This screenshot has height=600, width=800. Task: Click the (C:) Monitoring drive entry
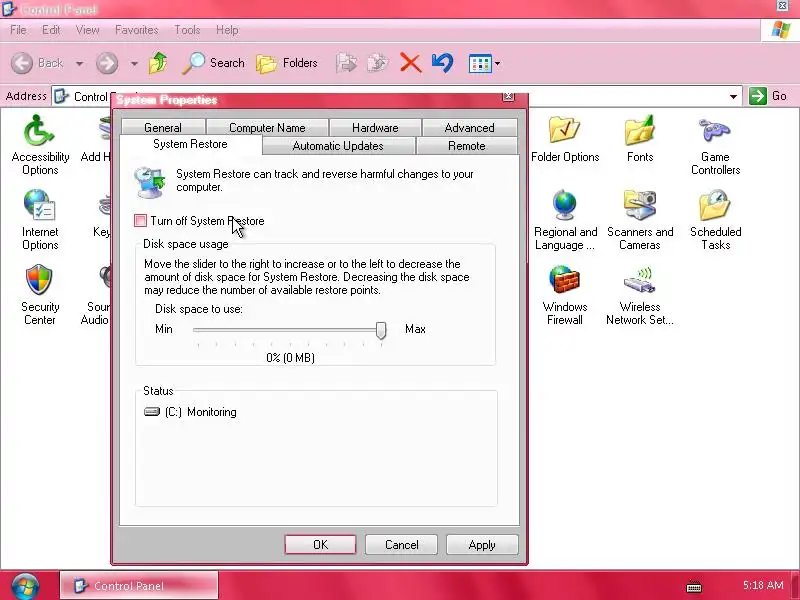[x=190, y=412]
